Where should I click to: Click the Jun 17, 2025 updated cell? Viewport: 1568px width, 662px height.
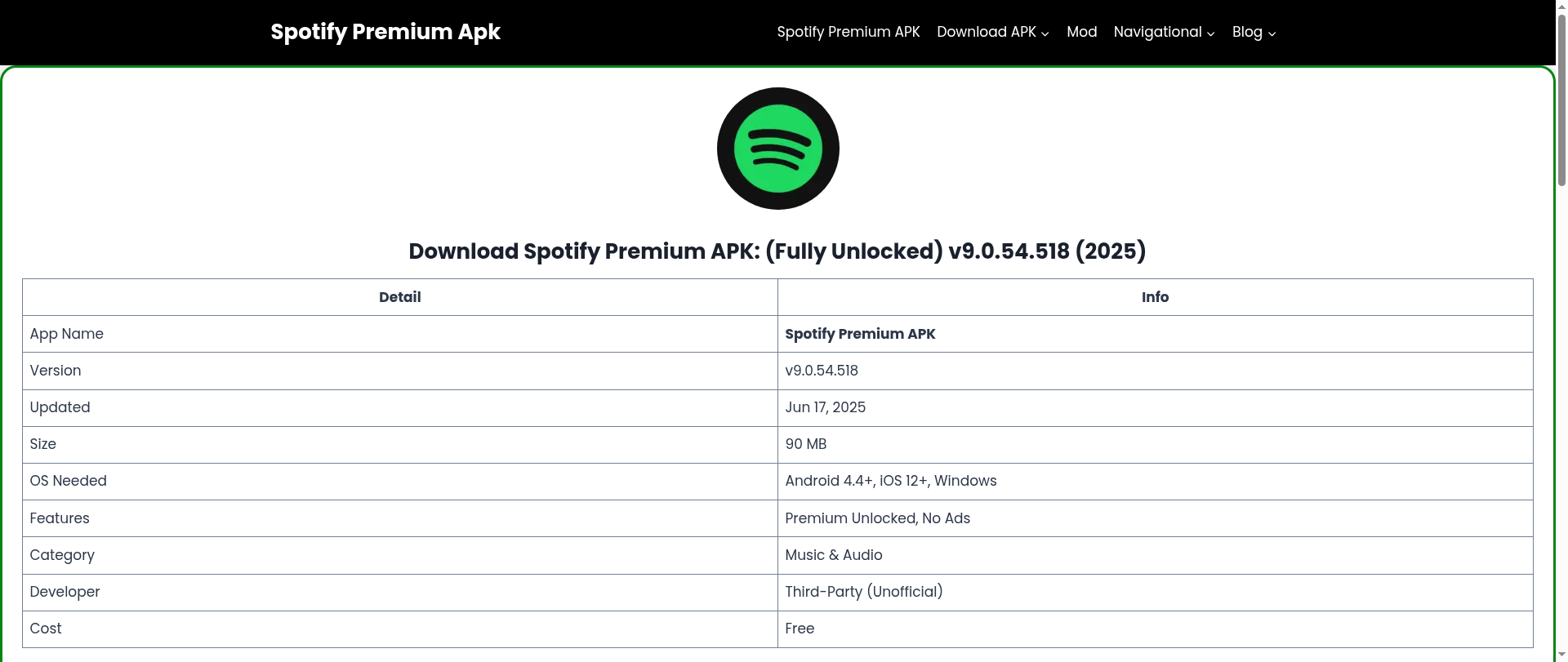click(1155, 407)
